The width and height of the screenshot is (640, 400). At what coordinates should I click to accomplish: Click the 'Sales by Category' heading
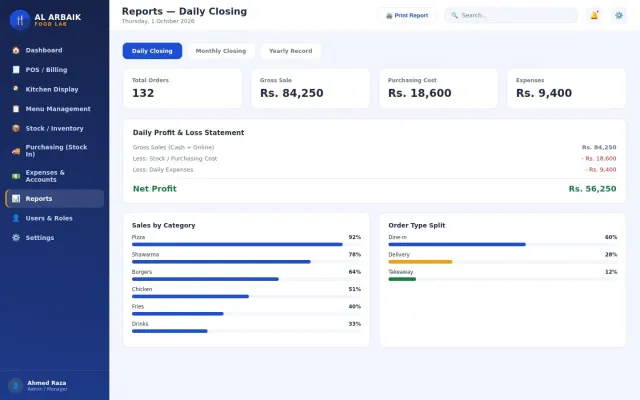[x=163, y=225]
